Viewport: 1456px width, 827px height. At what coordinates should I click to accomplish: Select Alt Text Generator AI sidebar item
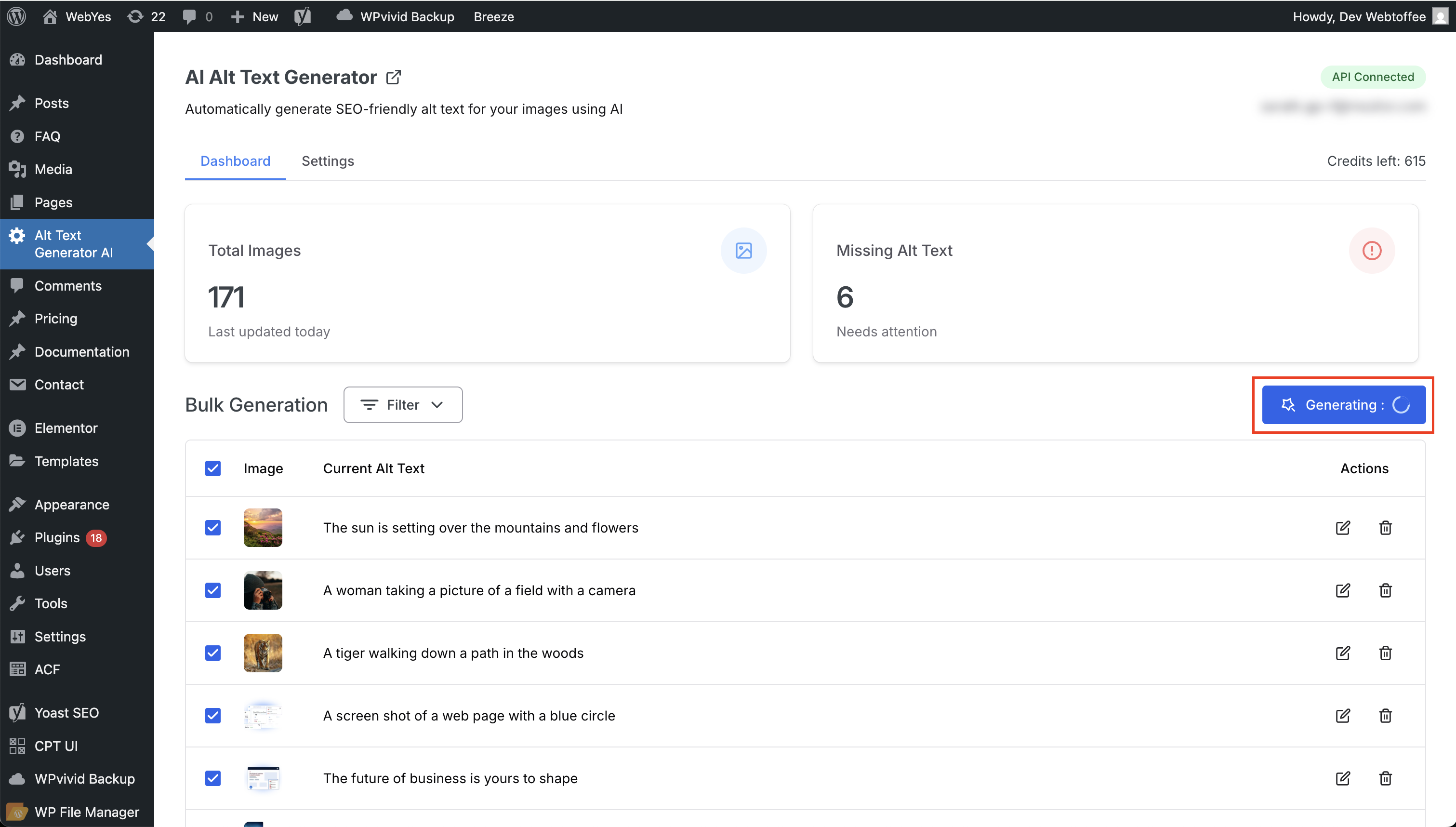pyautogui.click(x=77, y=244)
